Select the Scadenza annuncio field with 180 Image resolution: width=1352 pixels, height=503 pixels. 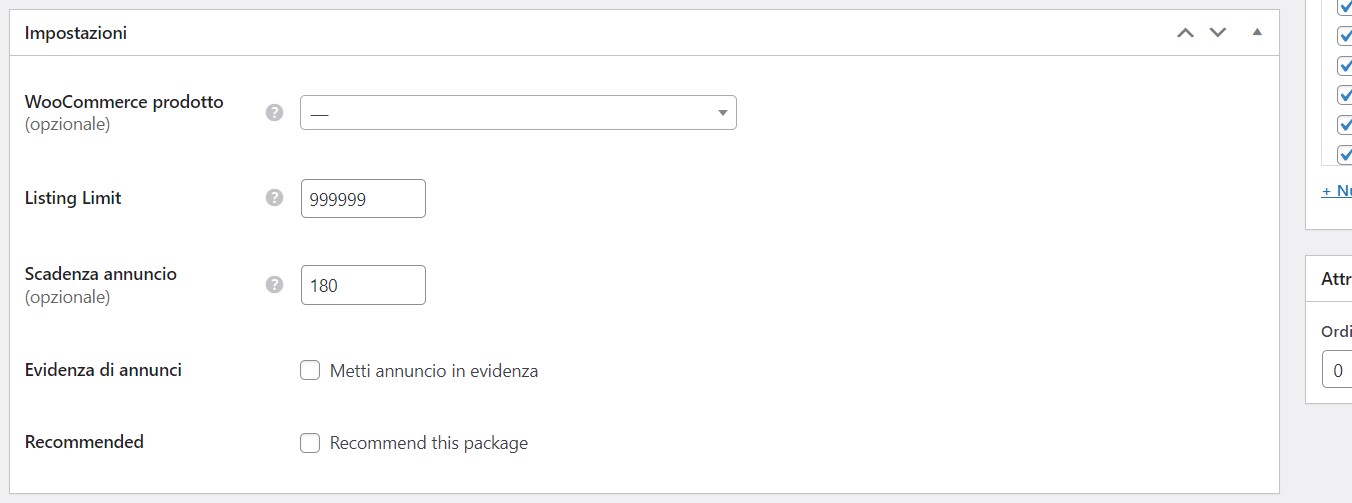(x=363, y=285)
